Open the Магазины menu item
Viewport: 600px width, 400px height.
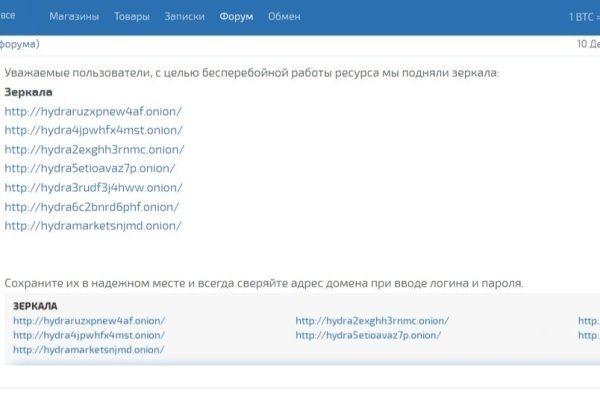74,17
